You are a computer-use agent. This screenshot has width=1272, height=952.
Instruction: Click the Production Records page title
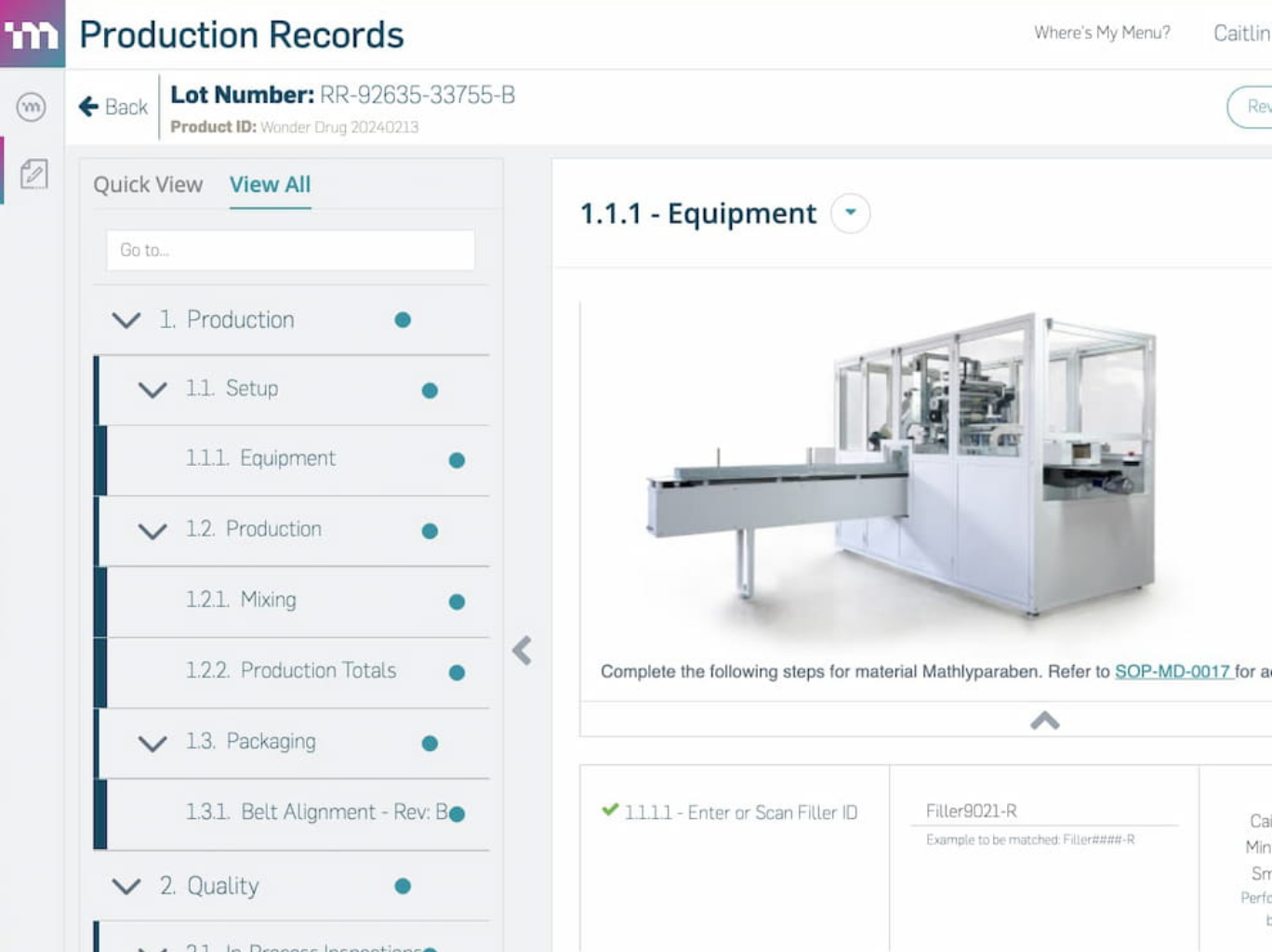[242, 34]
